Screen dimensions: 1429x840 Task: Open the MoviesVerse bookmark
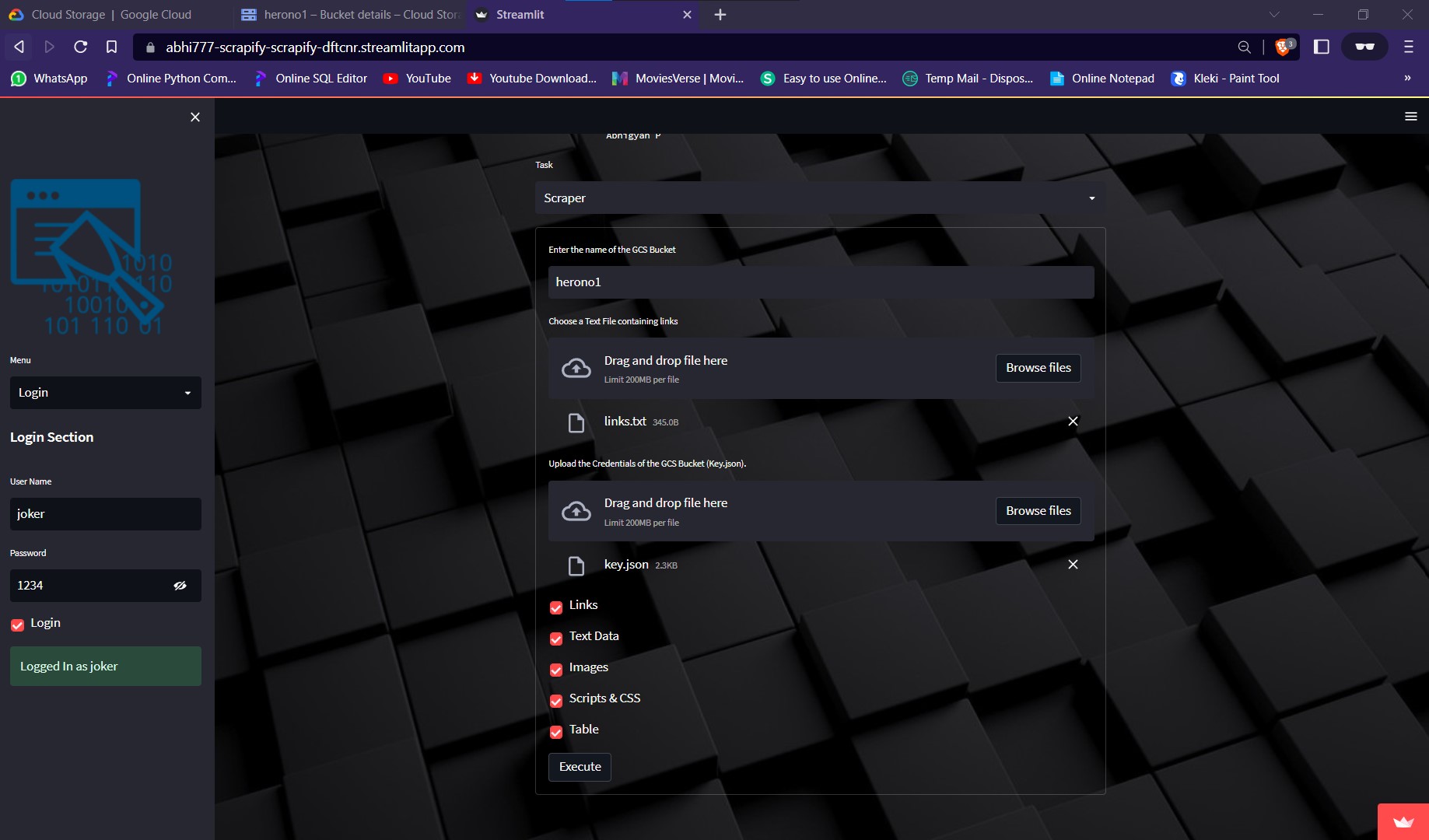pos(678,79)
